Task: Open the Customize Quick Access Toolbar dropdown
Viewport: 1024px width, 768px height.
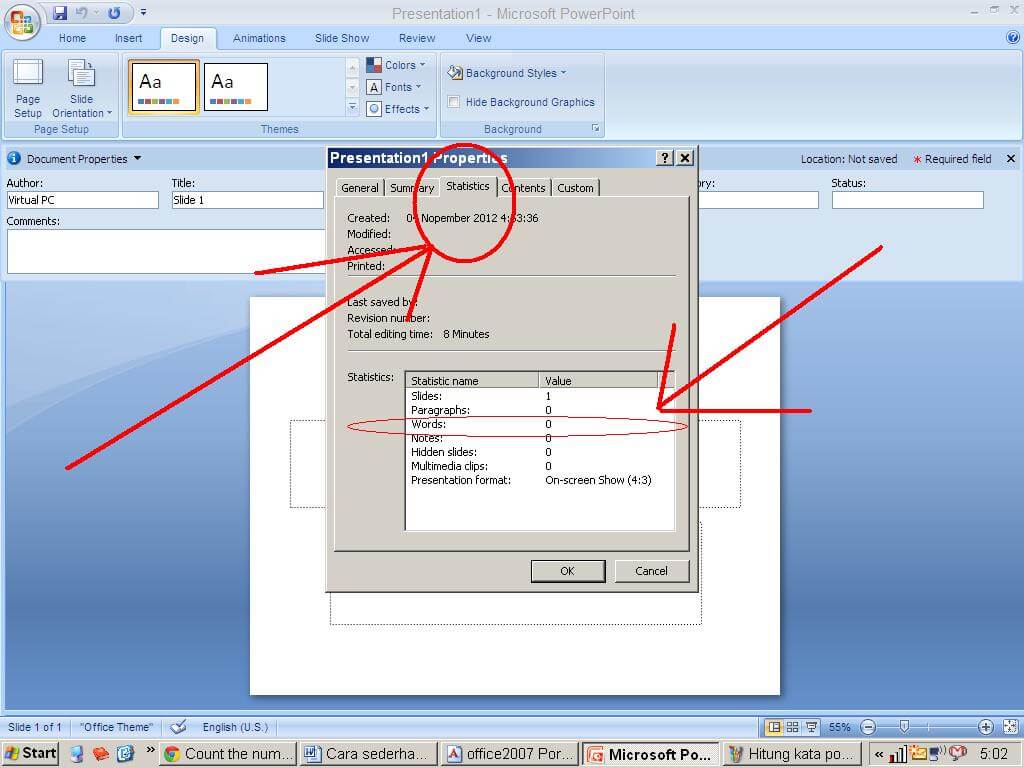Action: click(143, 12)
